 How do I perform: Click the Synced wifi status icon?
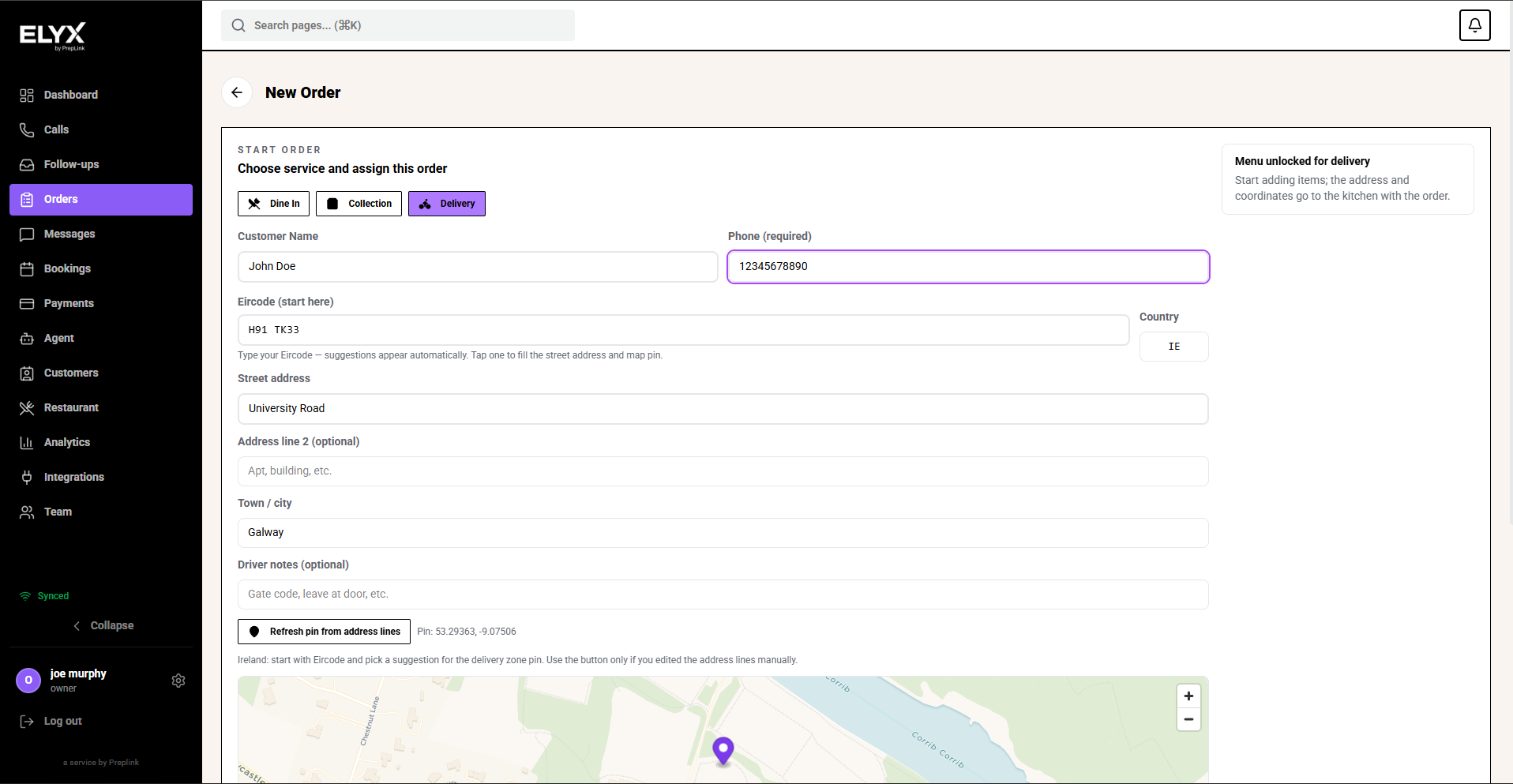(x=25, y=596)
